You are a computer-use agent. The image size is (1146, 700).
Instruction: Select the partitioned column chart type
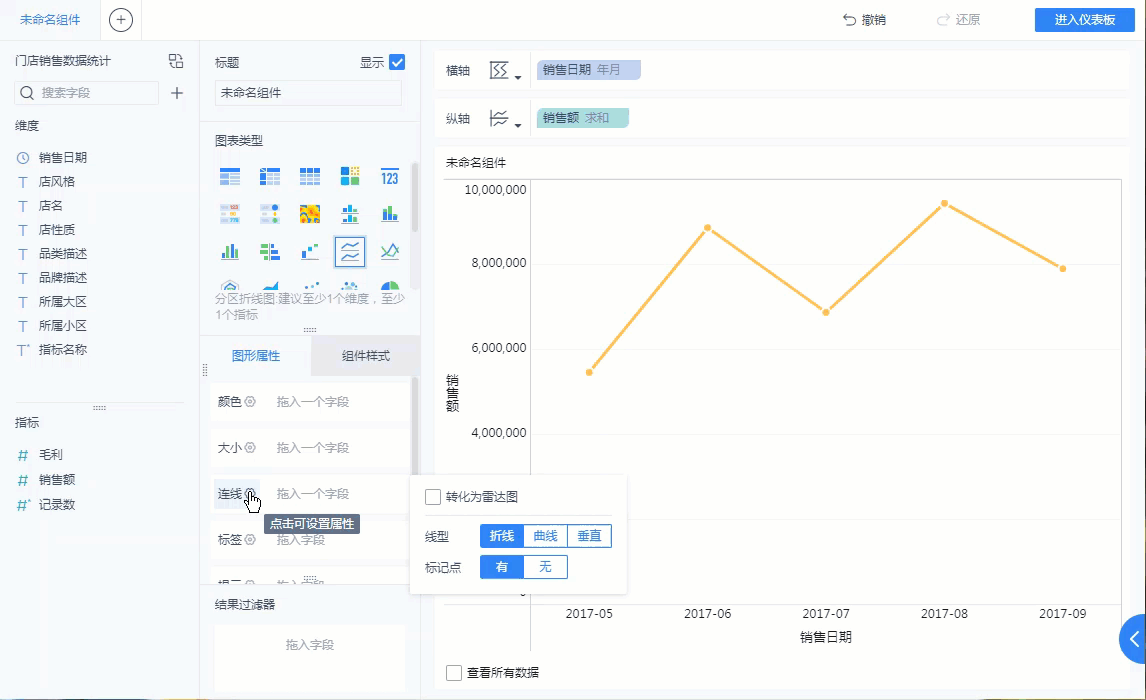coord(350,213)
